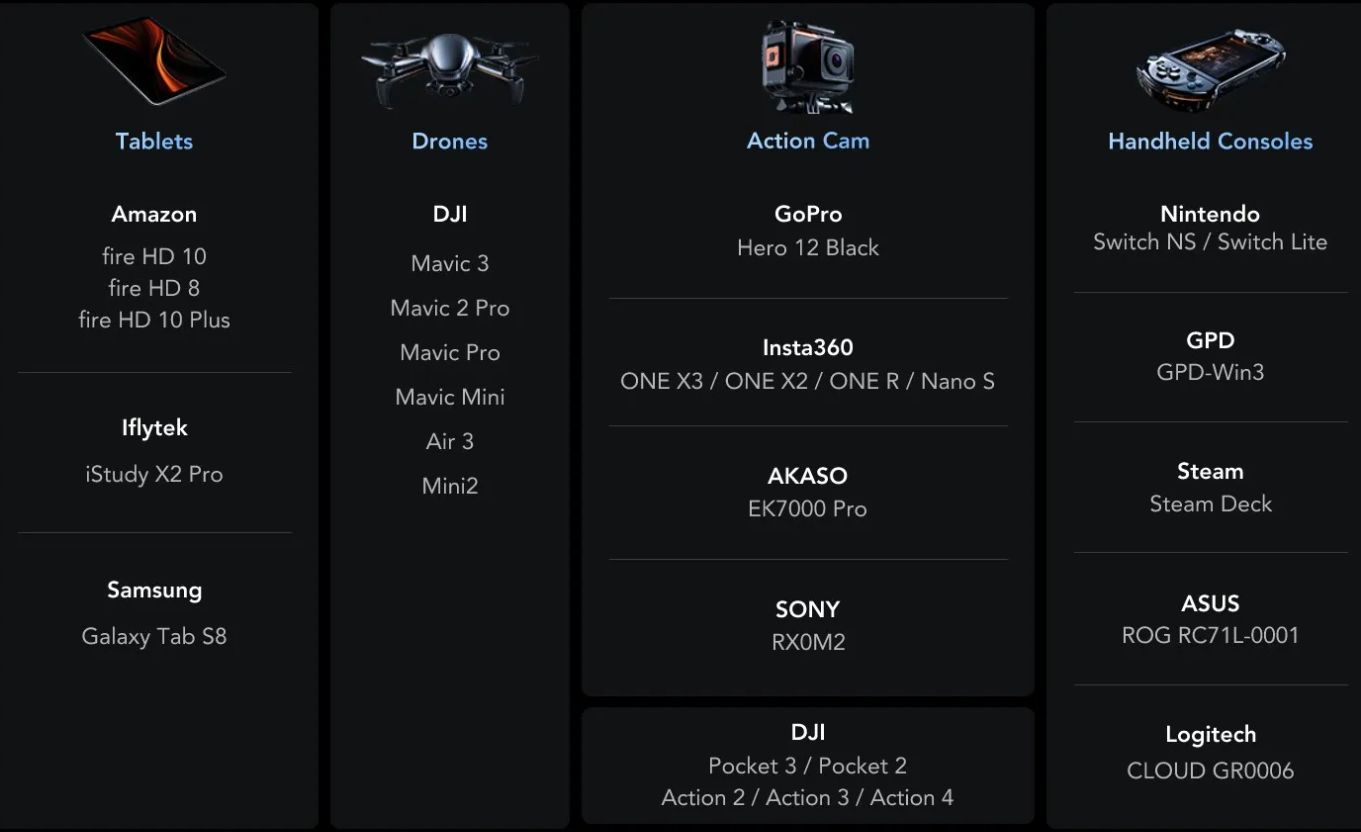Image resolution: width=1361 pixels, height=832 pixels.
Task: Select the Galaxy Tab S8 model
Action: click(154, 637)
